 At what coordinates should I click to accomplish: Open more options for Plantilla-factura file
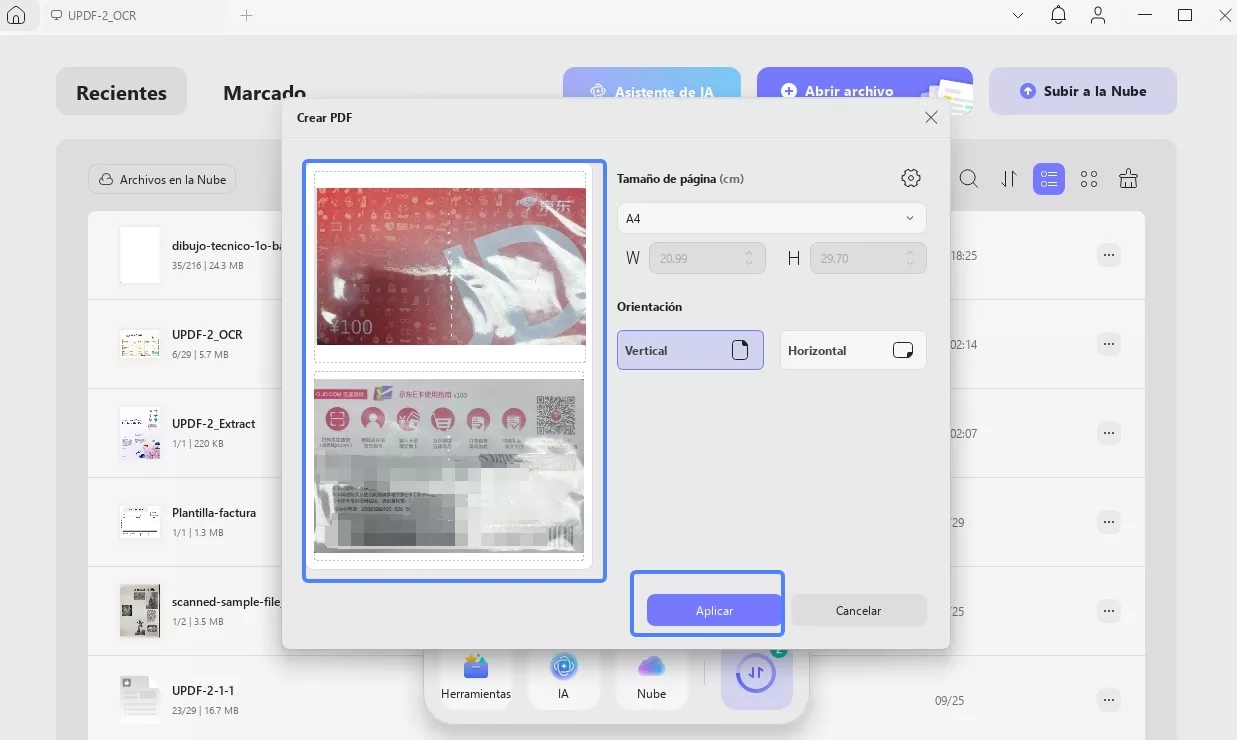pos(1108,522)
